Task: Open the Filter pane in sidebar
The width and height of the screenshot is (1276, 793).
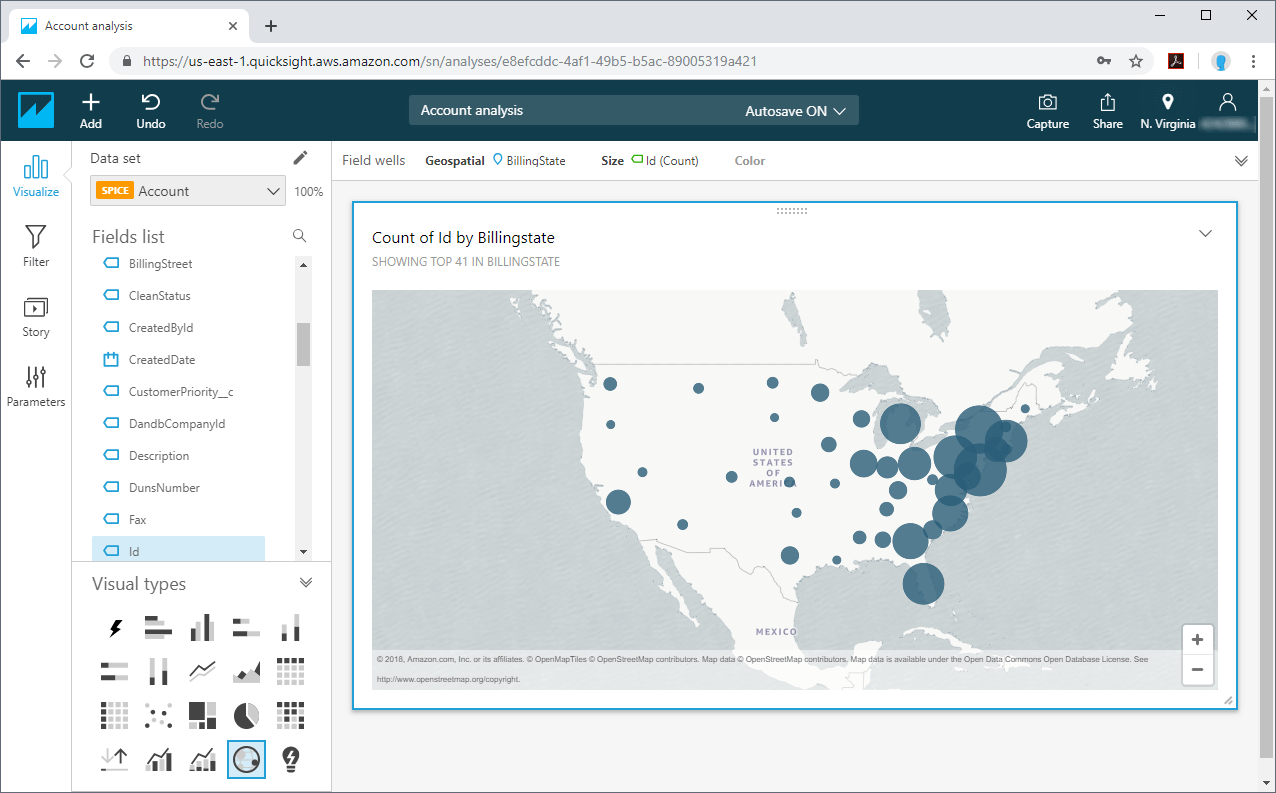Action: (x=36, y=245)
